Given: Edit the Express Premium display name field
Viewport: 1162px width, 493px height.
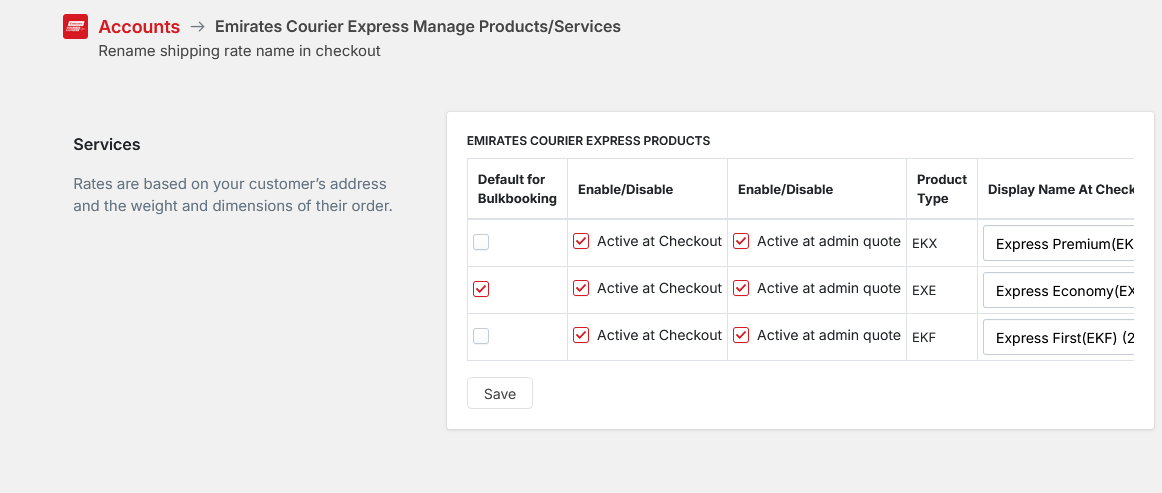Looking at the screenshot, I should (x=1060, y=244).
